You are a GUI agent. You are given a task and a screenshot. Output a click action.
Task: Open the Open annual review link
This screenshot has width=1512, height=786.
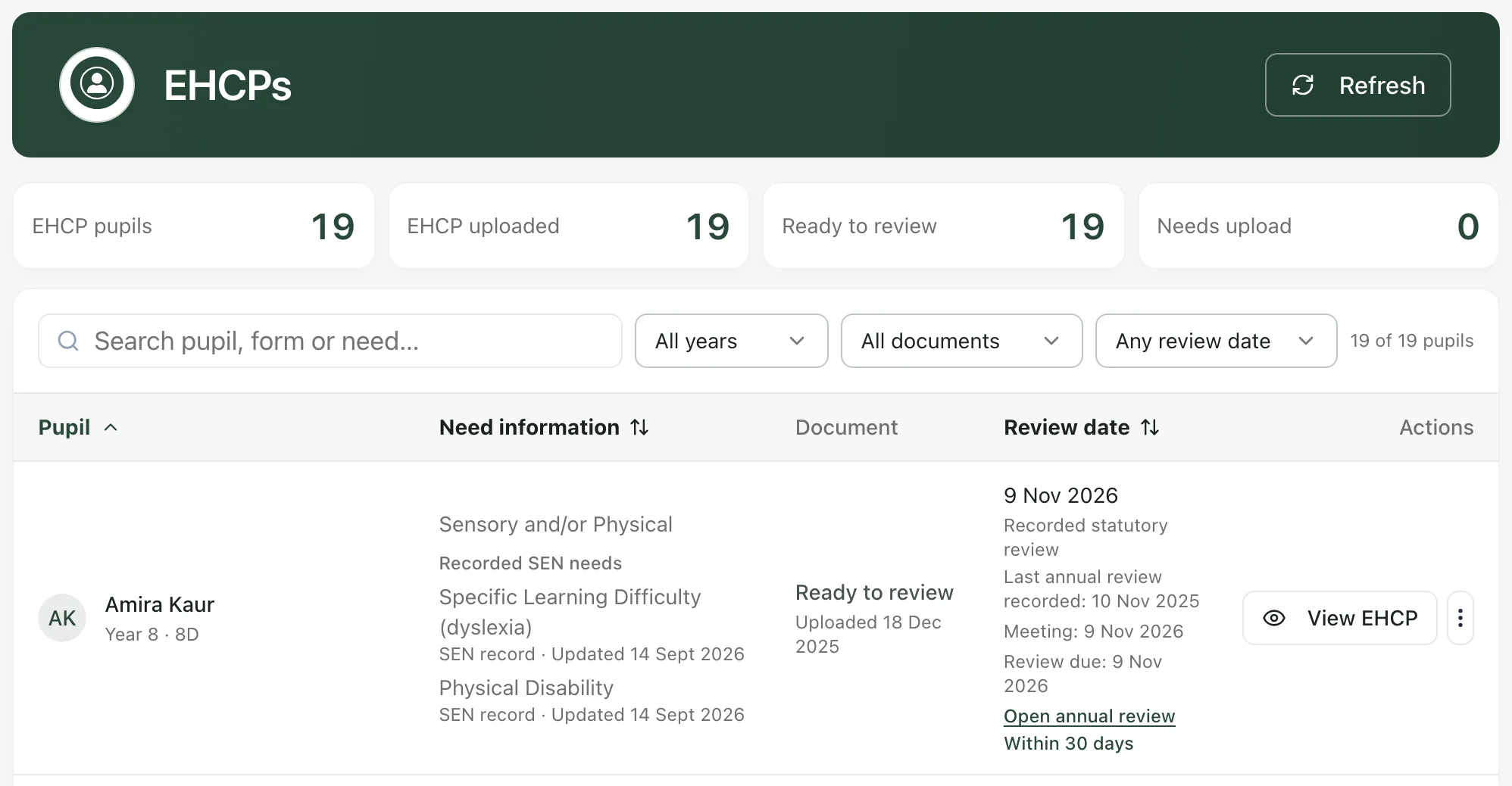pos(1089,716)
